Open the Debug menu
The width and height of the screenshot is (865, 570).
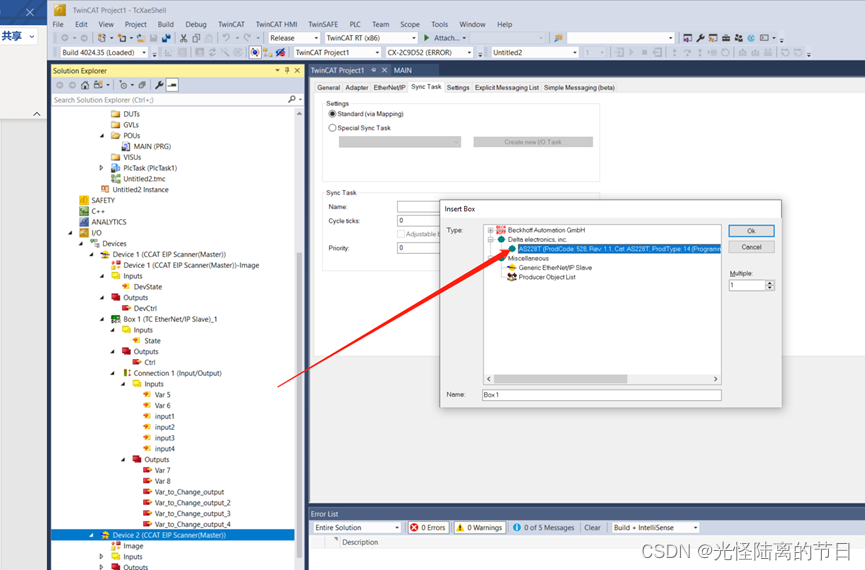coord(196,24)
